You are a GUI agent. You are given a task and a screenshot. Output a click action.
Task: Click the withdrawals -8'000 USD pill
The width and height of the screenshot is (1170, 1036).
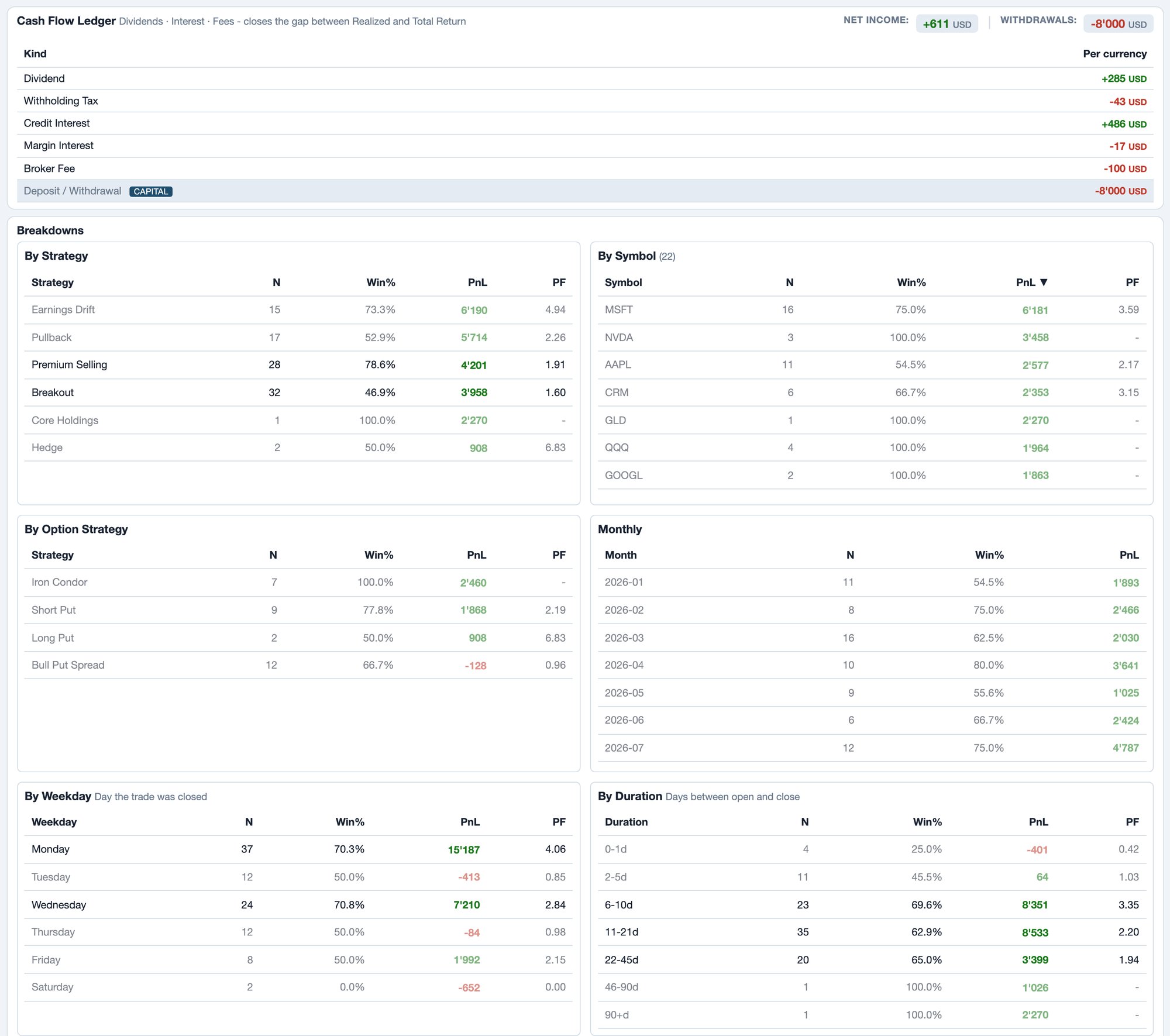coord(1118,24)
